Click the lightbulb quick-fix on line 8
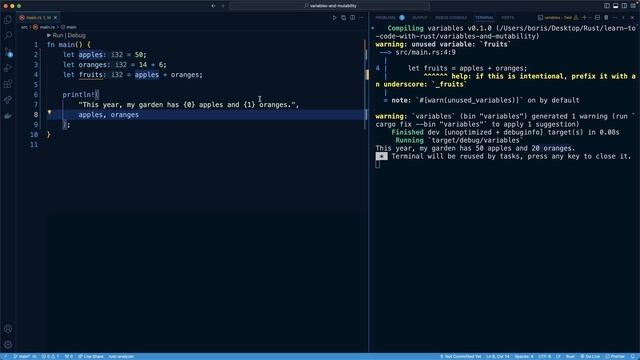This screenshot has height=360, width=640. pyautogui.click(x=49, y=112)
